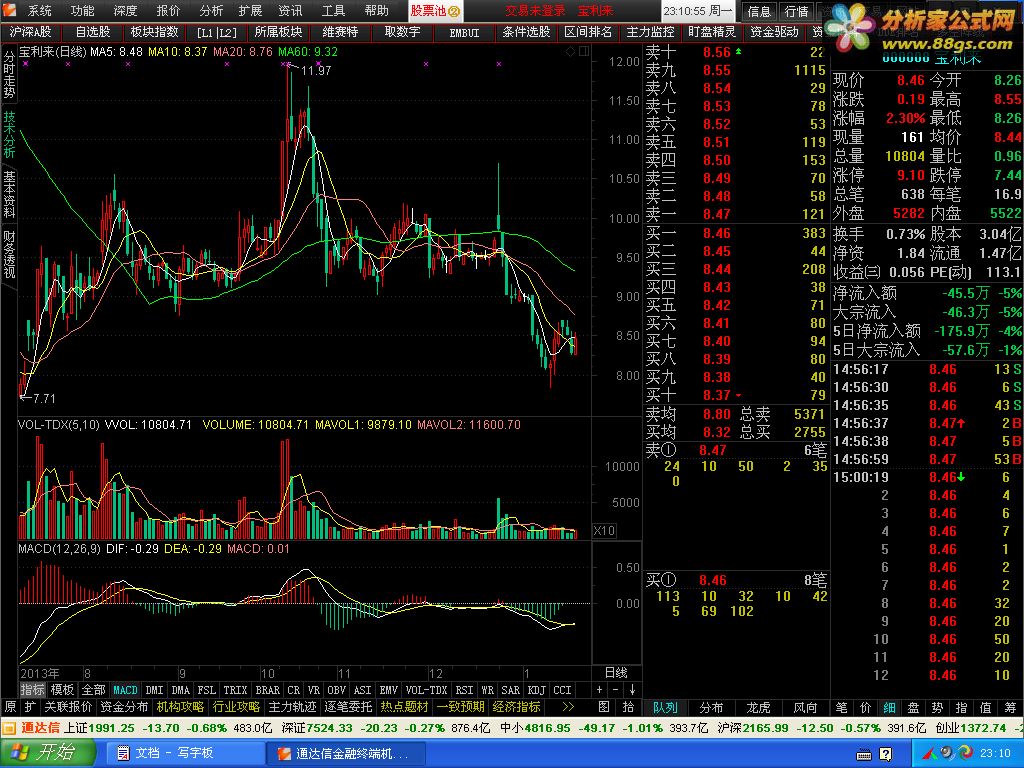Open 热点题材 bottom tab
1024x768 pixels.
pos(405,707)
